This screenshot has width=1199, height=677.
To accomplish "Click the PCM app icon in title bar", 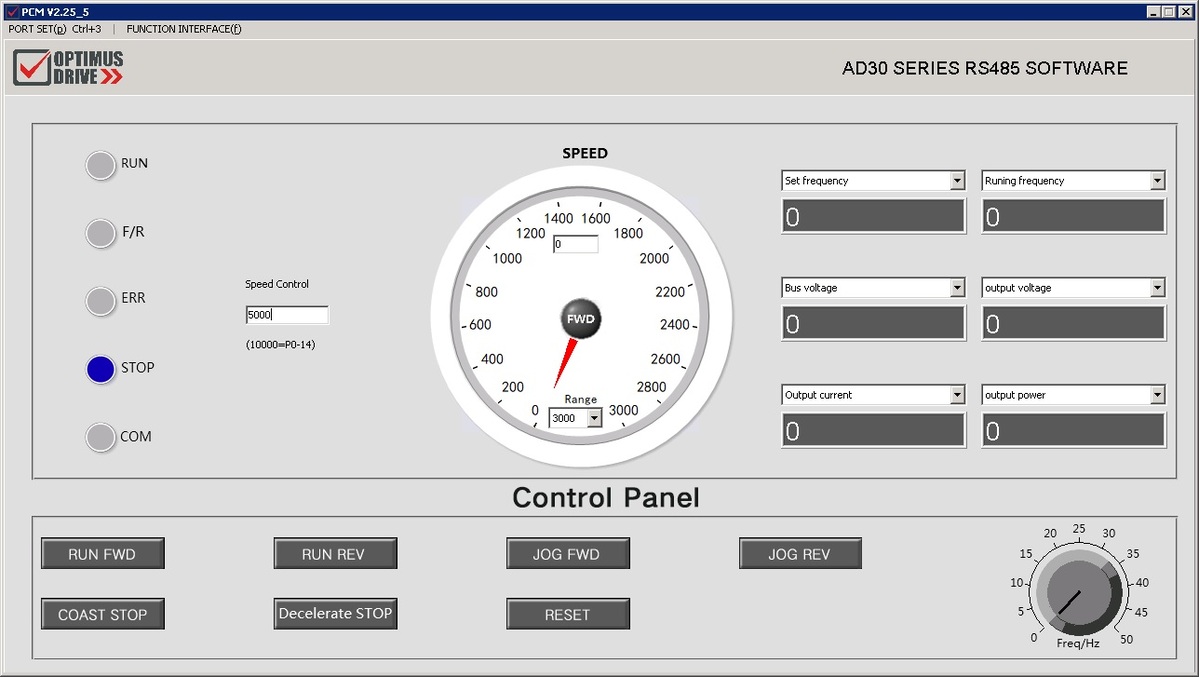I will tap(11, 11).
